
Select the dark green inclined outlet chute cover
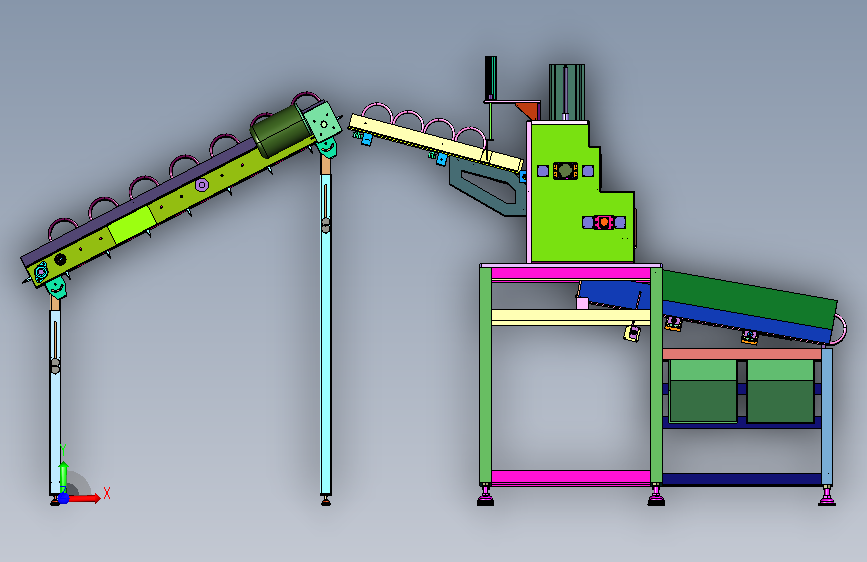pos(749,299)
